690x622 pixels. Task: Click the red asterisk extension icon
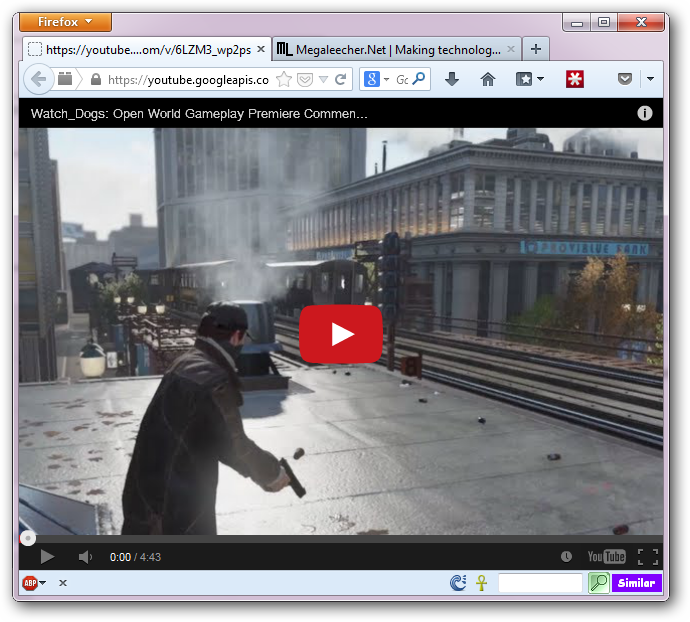coord(575,79)
